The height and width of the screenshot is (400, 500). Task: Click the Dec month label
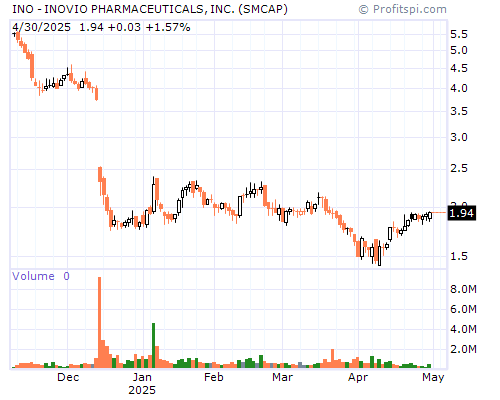point(68,377)
